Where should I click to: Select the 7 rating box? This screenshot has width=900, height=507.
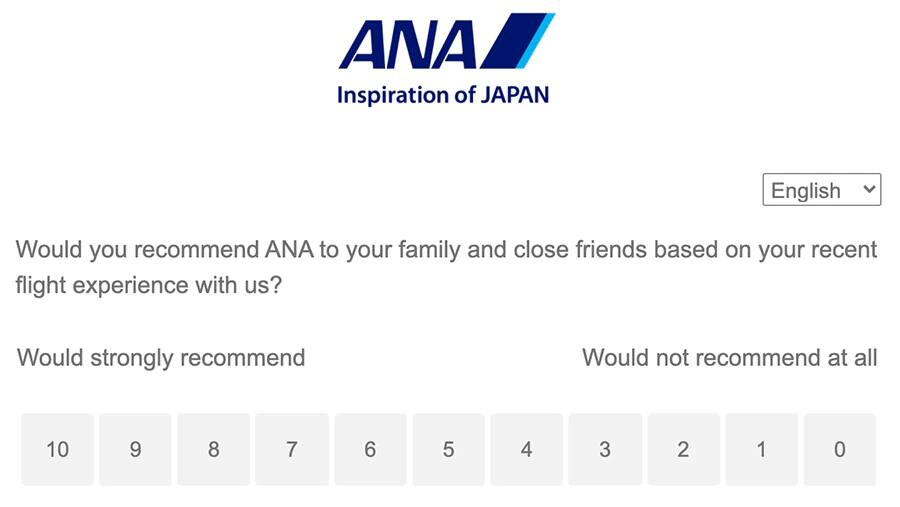pyautogui.click(x=291, y=450)
